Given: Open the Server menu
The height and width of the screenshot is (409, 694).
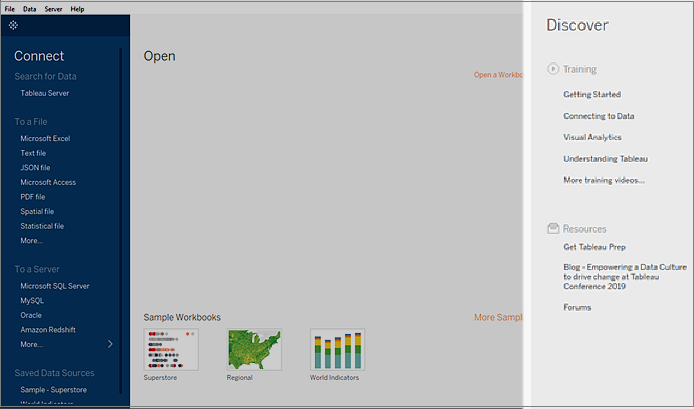Looking at the screenshot, I should 53,8.
